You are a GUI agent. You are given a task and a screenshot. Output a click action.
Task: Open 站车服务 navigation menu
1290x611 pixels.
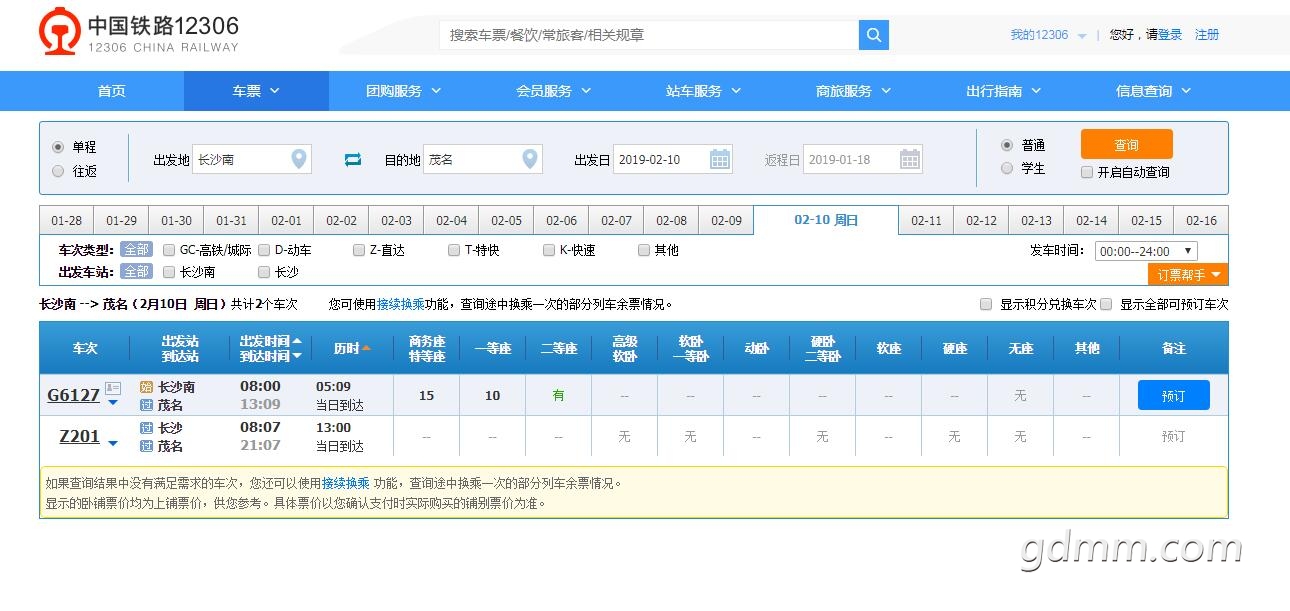coord(703,91)
